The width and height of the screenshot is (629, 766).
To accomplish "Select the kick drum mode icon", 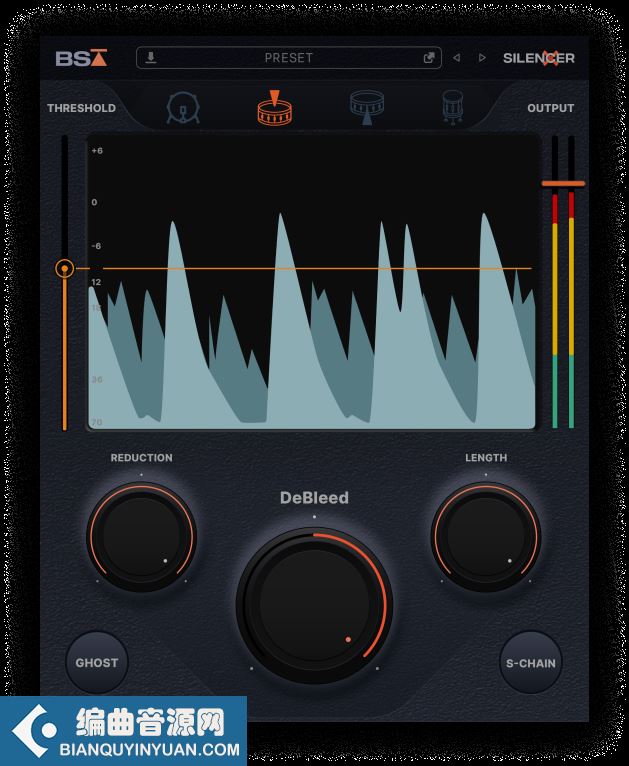I will point(183,107).
